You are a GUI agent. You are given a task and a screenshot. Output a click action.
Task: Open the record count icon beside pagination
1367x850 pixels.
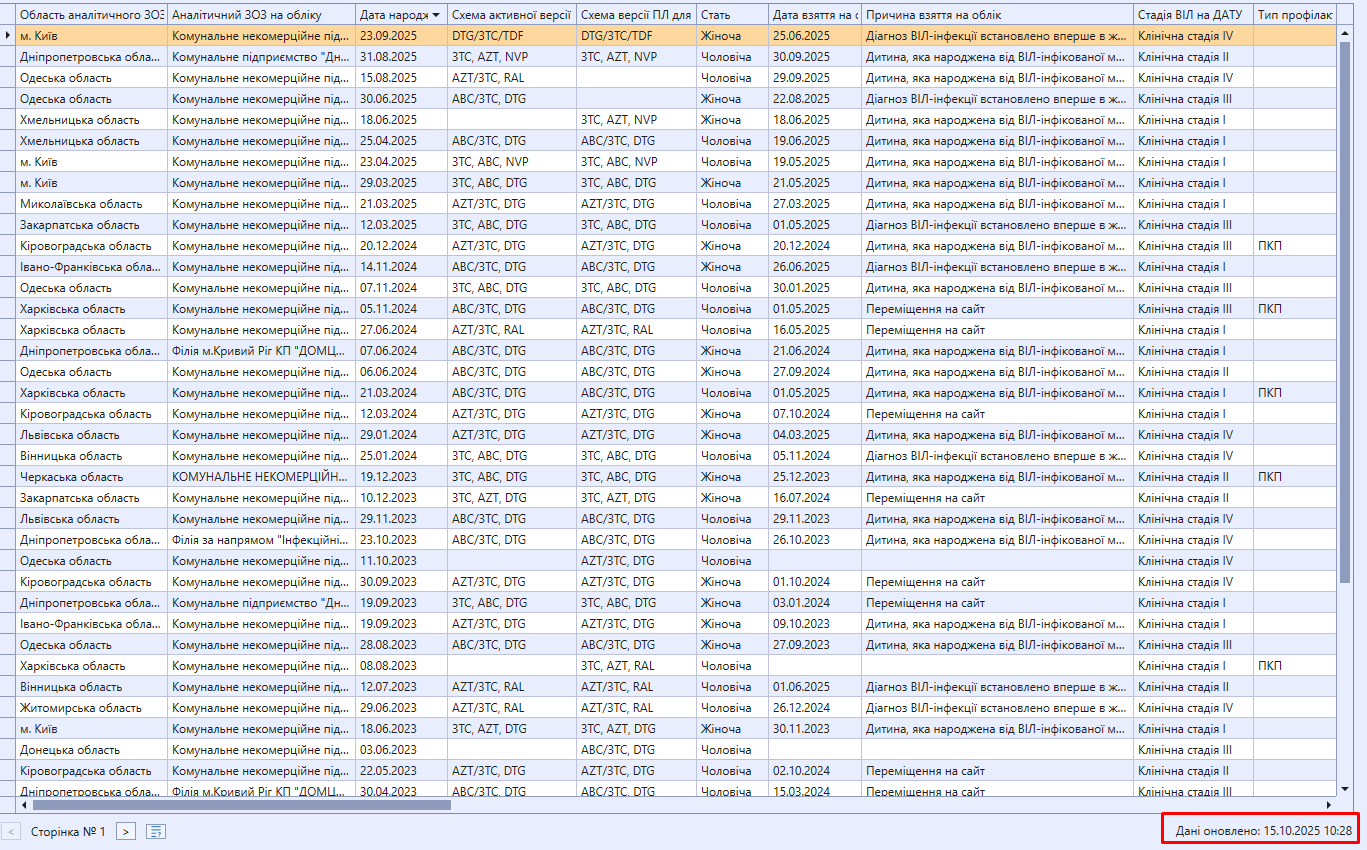click(x=155, y=831)
